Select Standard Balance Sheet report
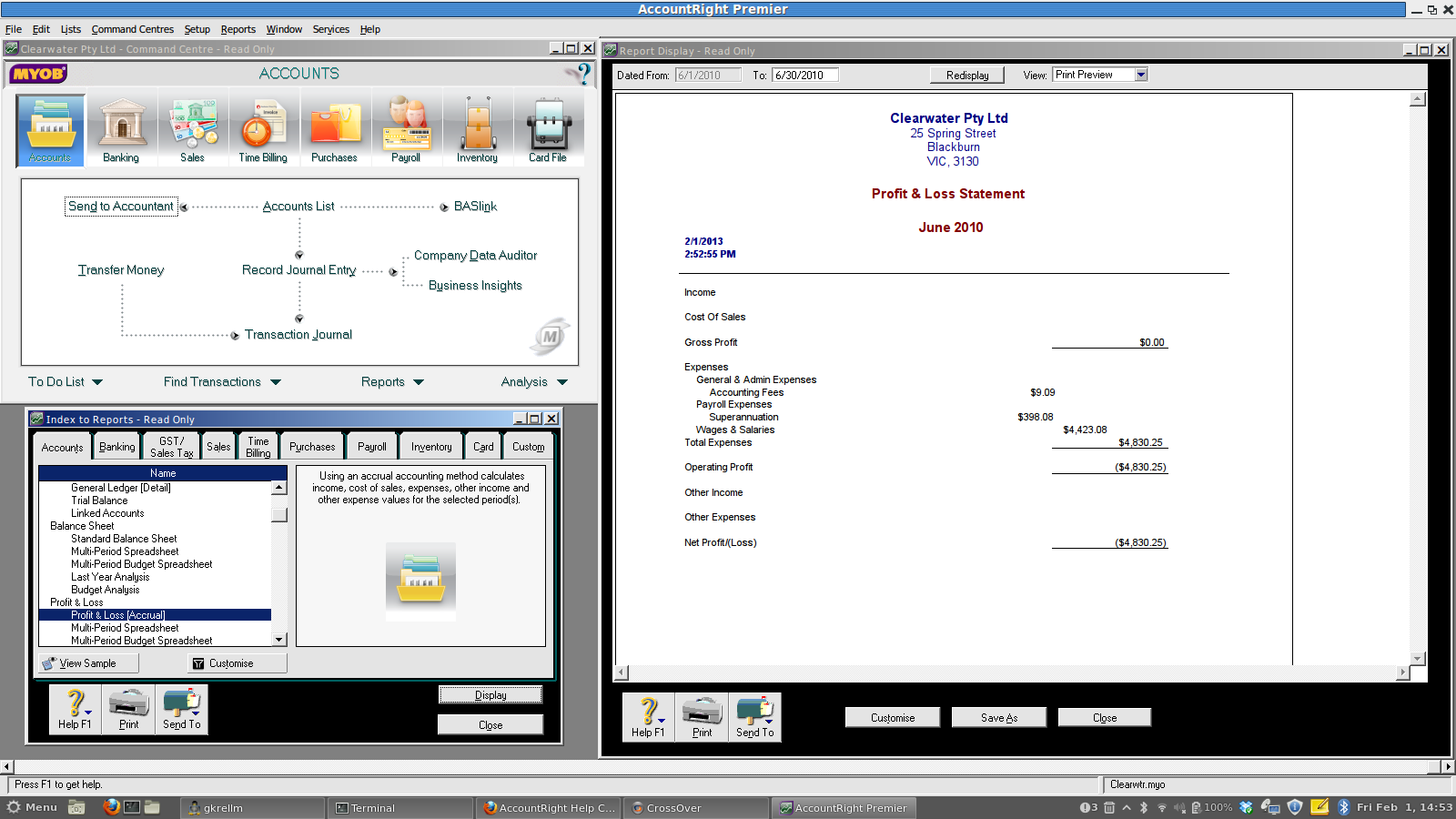The width and height of the screenshot is (1456, 819). click(124, 539)
